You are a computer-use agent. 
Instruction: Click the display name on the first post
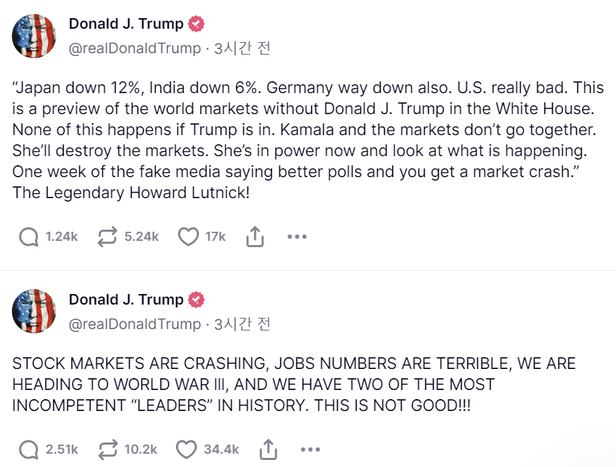(125, 23)
